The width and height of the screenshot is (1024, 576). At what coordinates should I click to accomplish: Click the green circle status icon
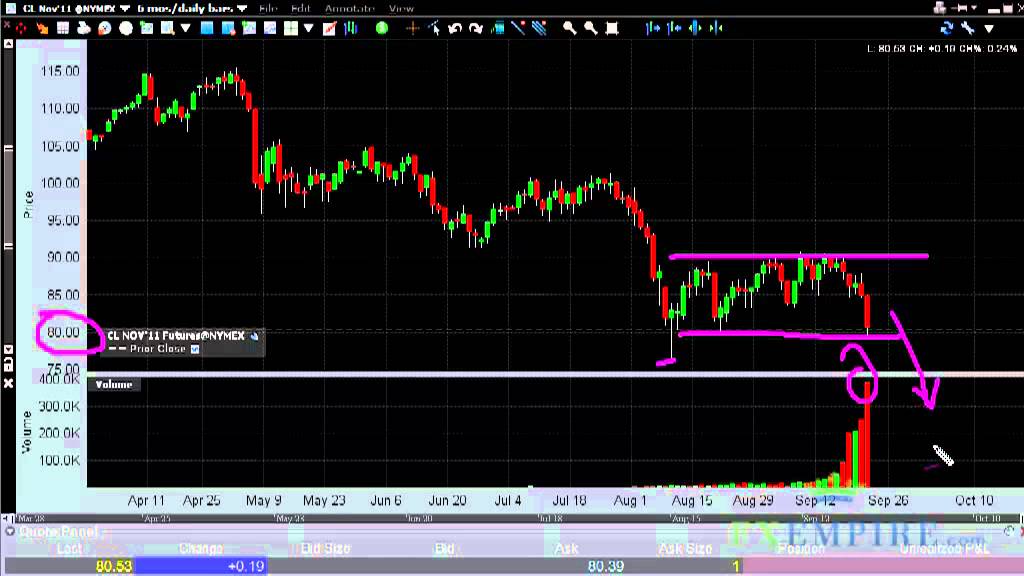tap(382, 28)
